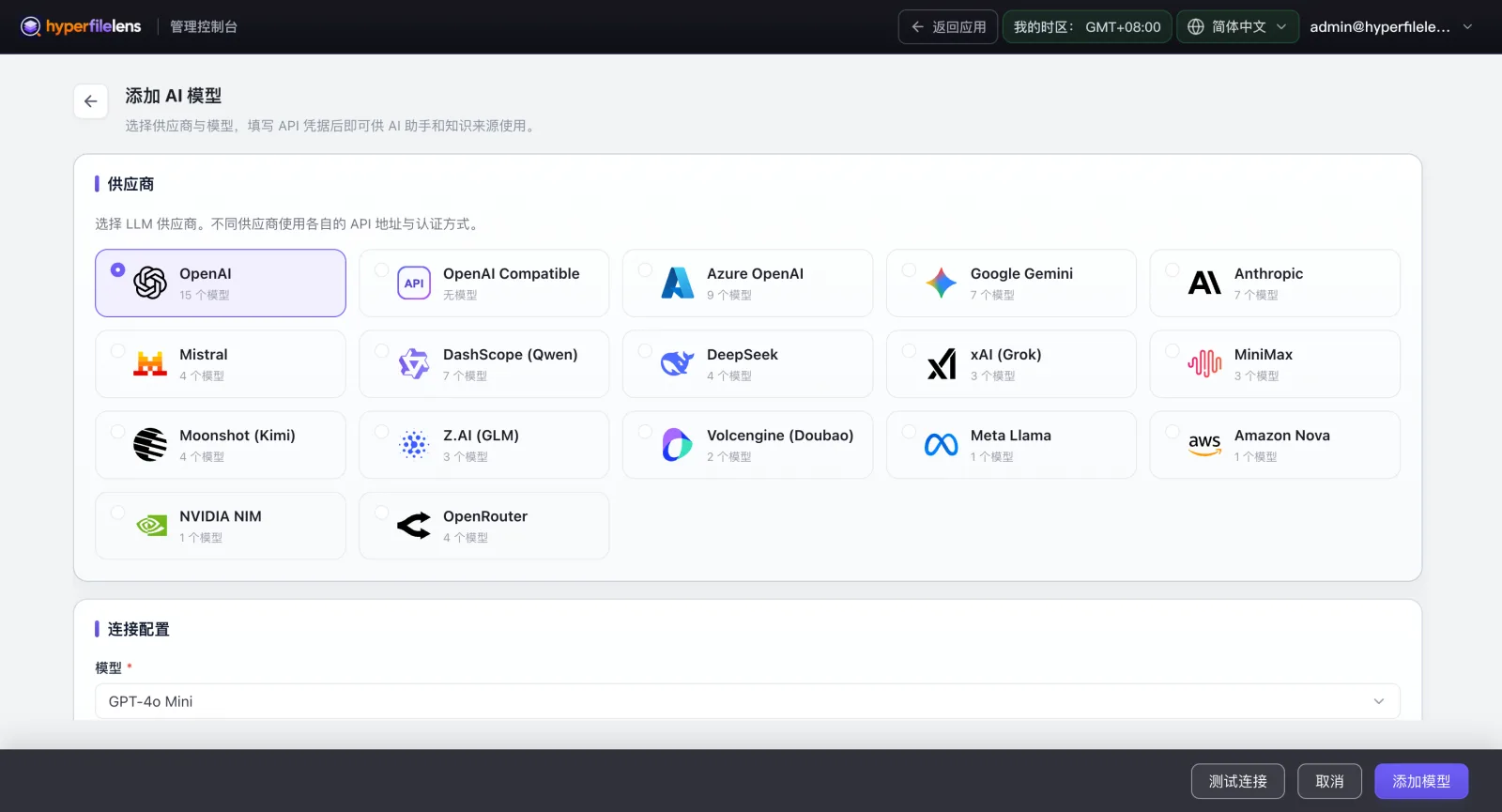Click the NVIDIA NIM logo icon
The width and height of the screenshot is (1502, 812).
coord(150,525)
